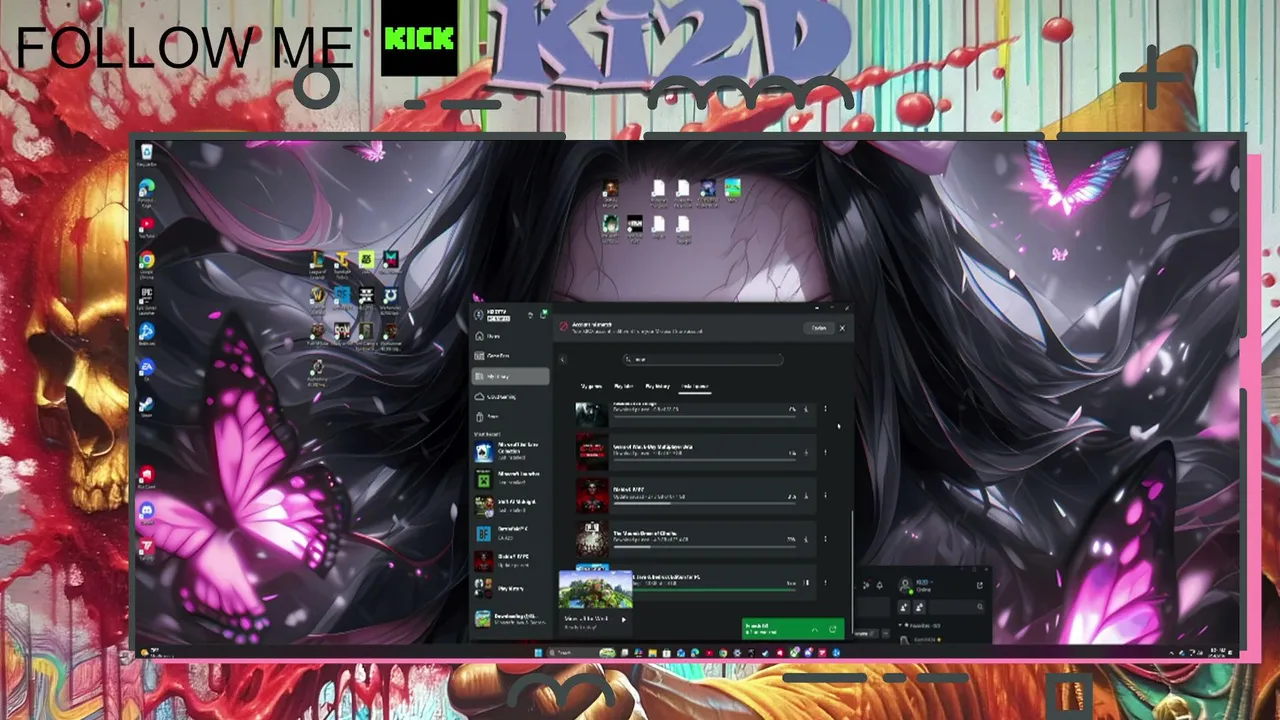Open the YouTube desktop shortcut
This screenshot has height=720, width=1280.
coord(147,227)
